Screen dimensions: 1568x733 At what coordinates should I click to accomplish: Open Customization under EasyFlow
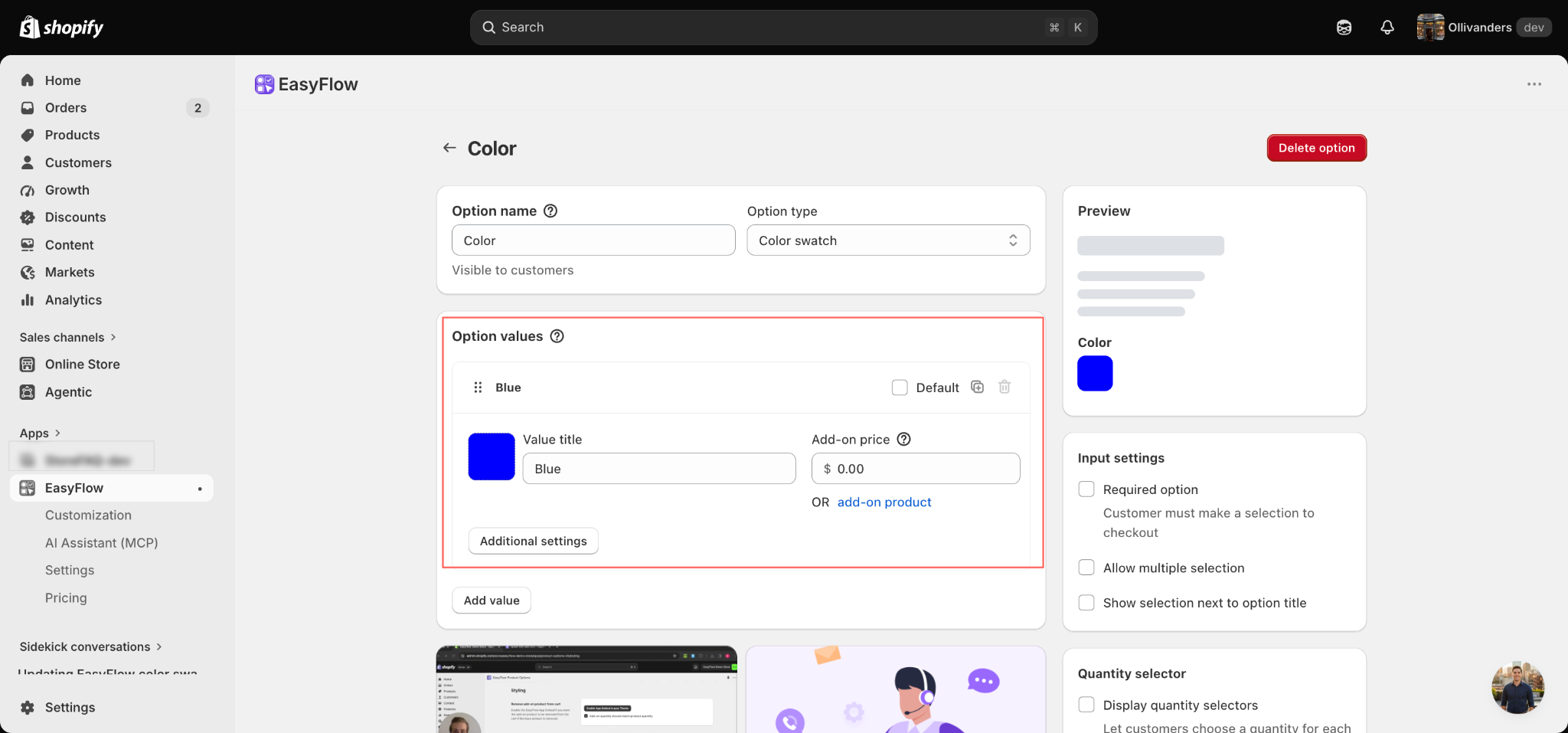point(88,515)
